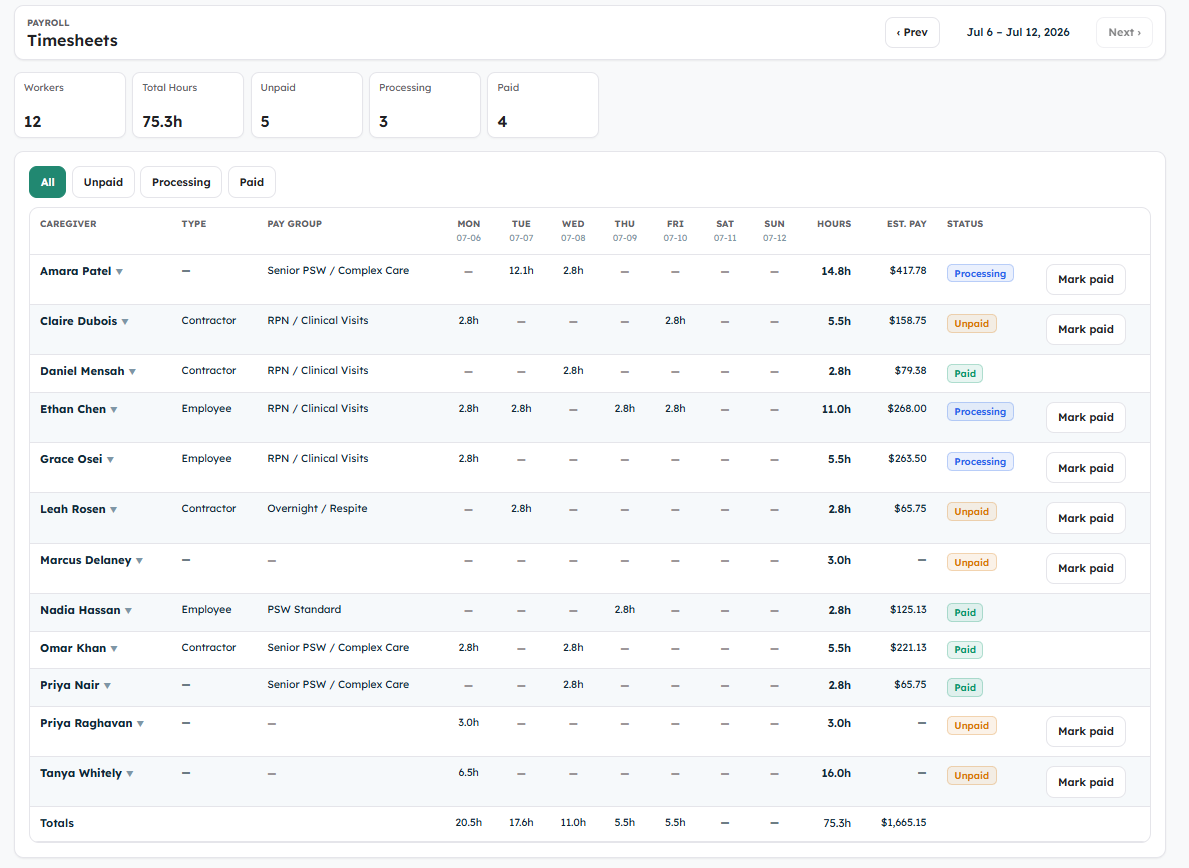This screenshot has height=868, width=1189.
Task: Click the $1,665.15 totals pay value
Action: pos(904,823)
